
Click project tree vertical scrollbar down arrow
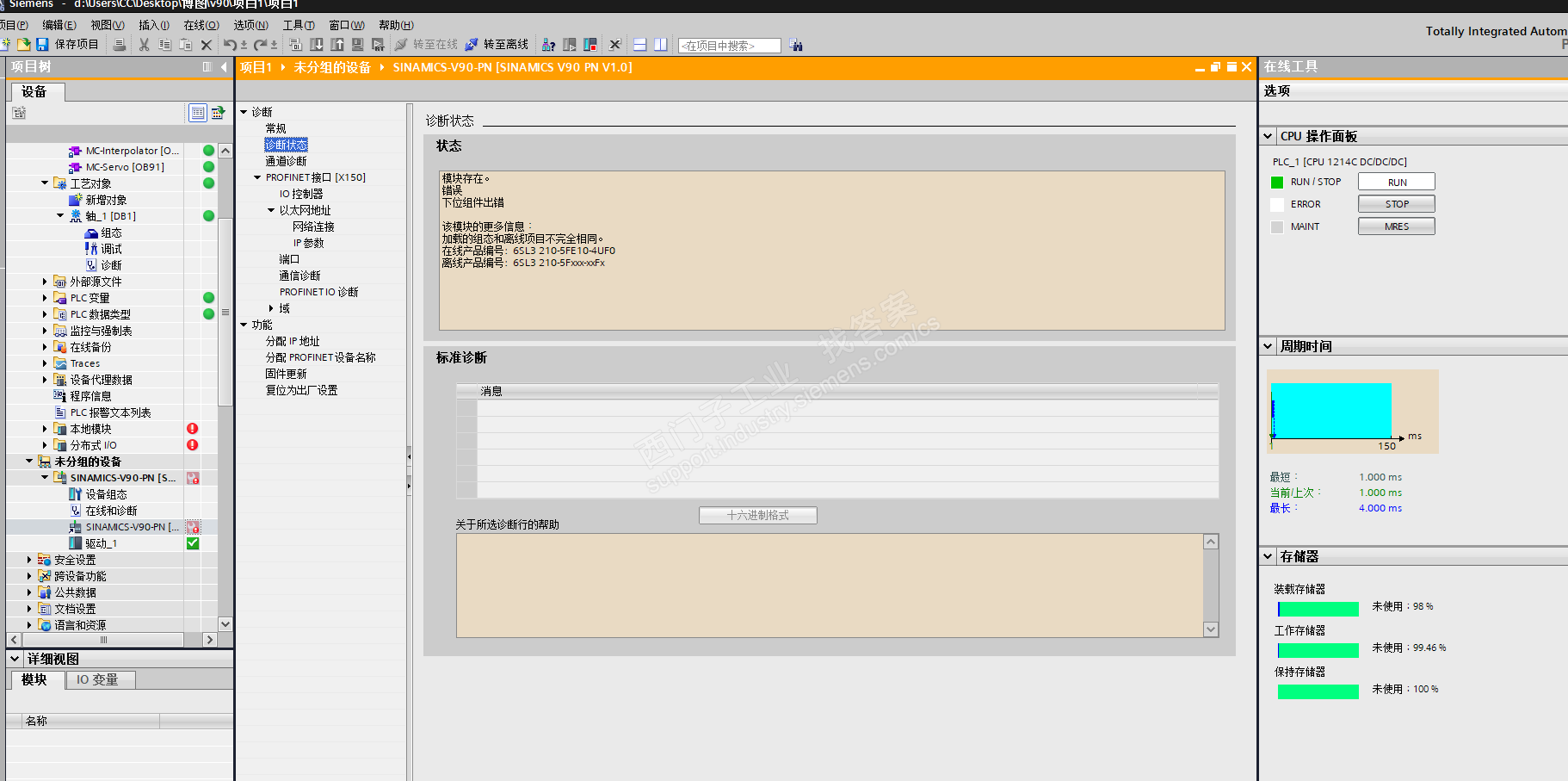click(225, 624)
